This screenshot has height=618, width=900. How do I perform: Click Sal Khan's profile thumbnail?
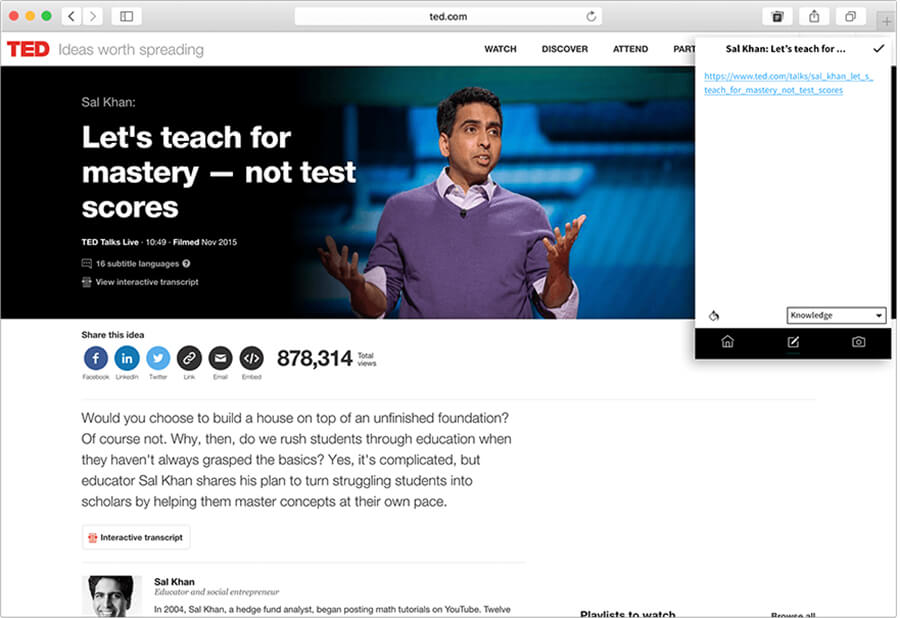[x=112, y=596]
